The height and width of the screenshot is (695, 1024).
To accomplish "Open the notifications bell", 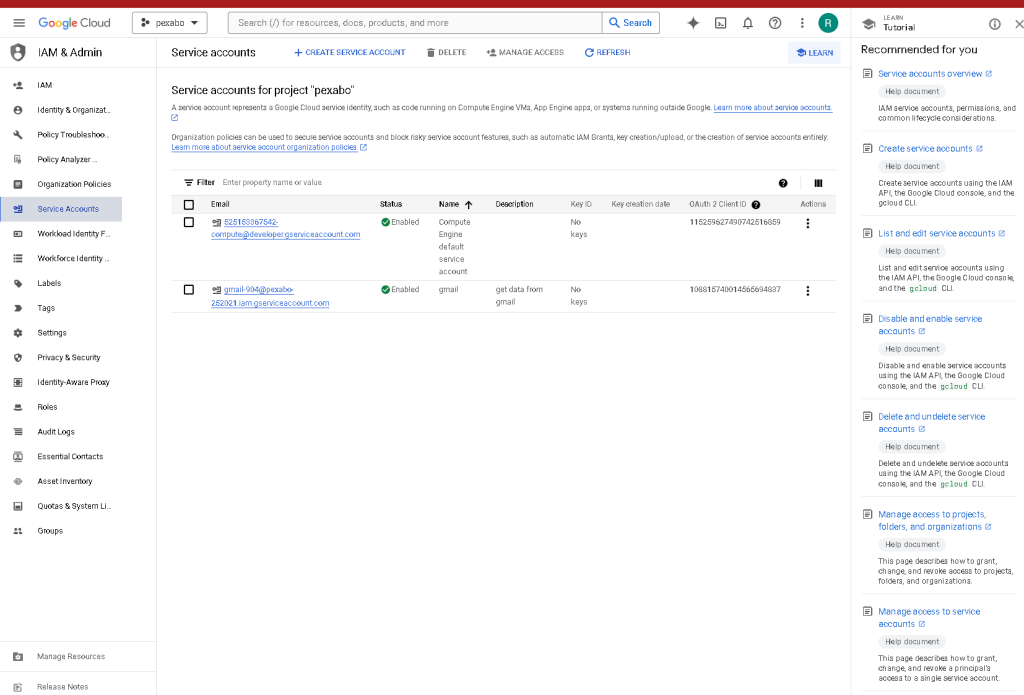I will tap(748, 23).
